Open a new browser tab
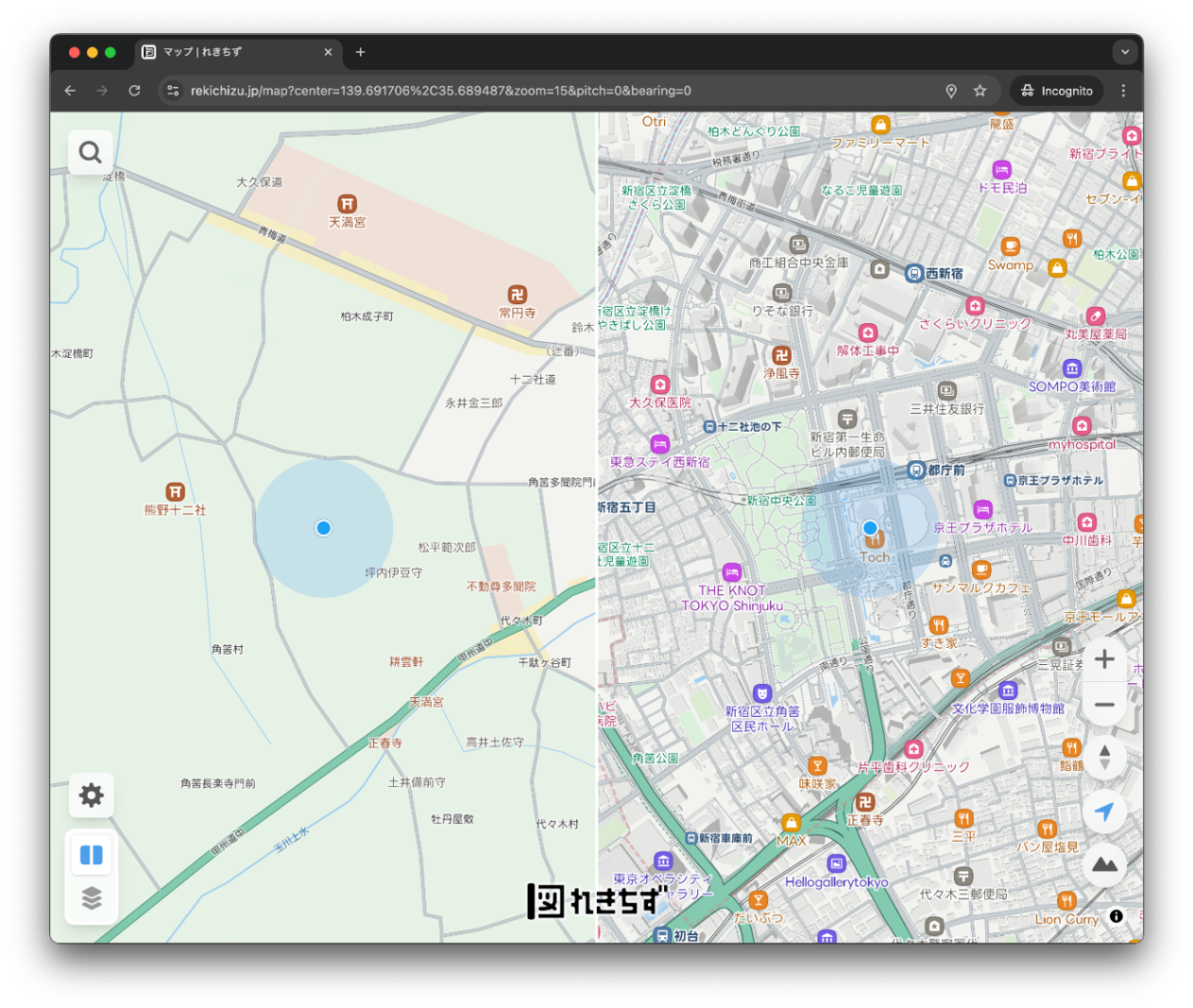This screenshot has width=1193, height=1008. 360,52
